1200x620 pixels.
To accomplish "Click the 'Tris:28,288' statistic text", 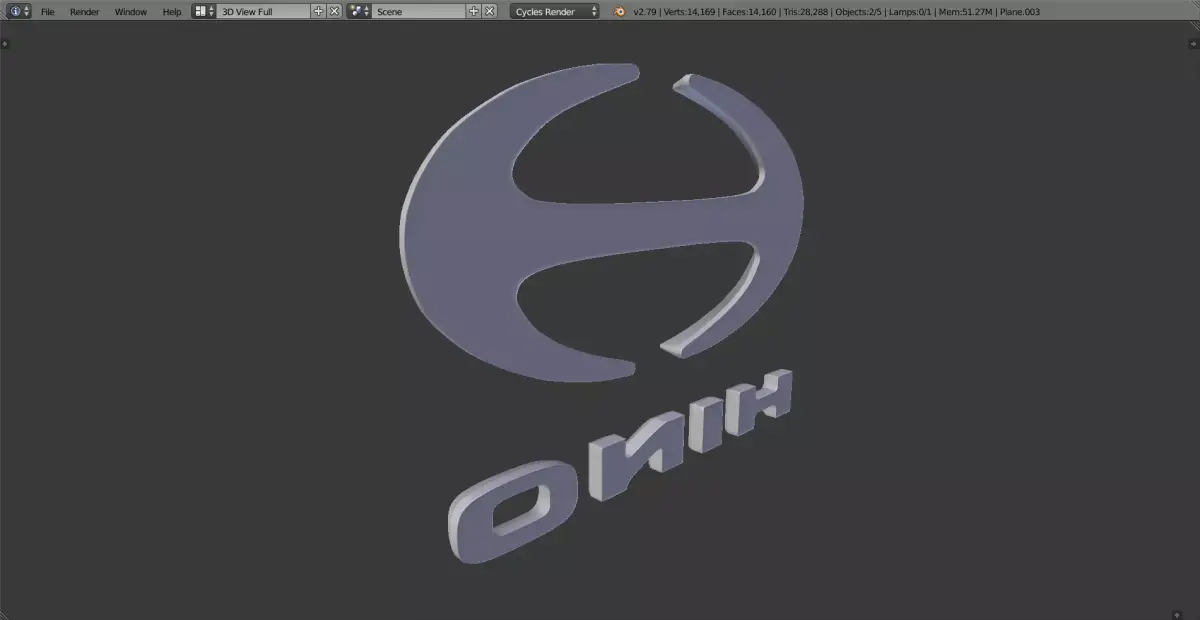I will [806, 12].
